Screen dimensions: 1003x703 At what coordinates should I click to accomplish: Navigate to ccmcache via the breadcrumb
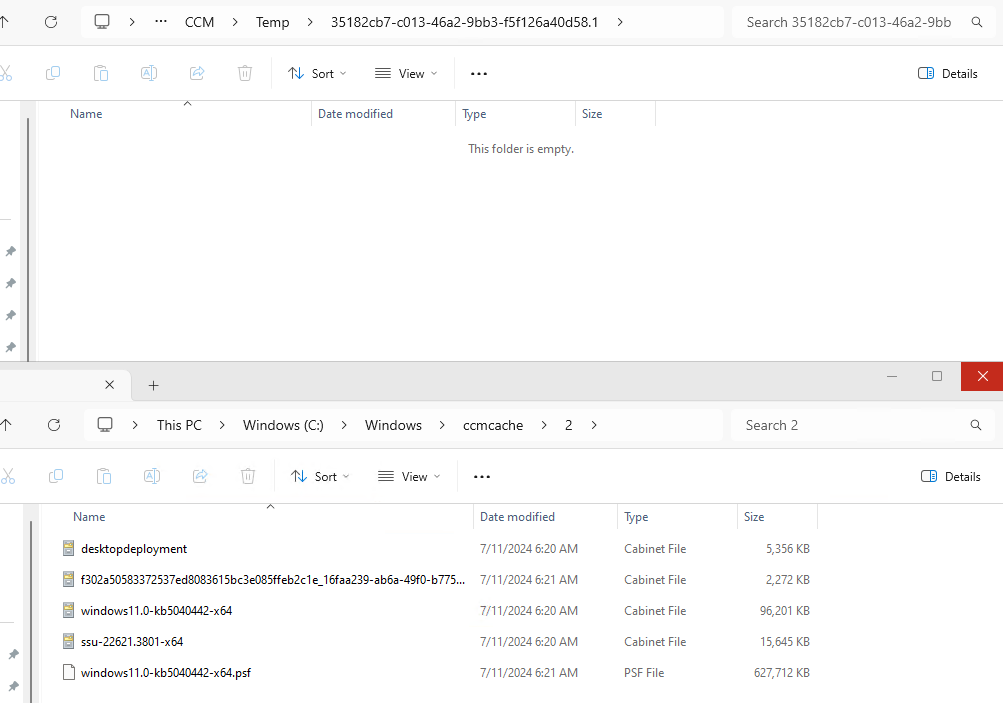493,424
